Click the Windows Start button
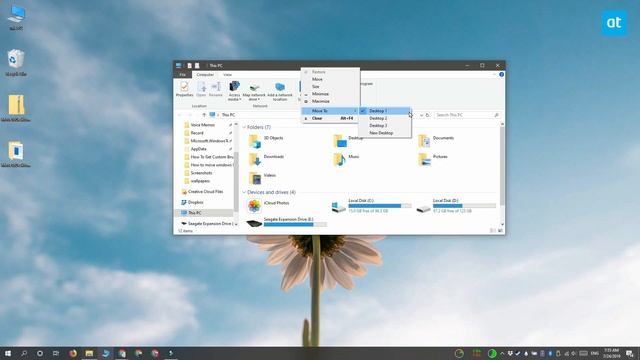Image resolution: width=640 pixels, height=360 pixels. [7, 353]
